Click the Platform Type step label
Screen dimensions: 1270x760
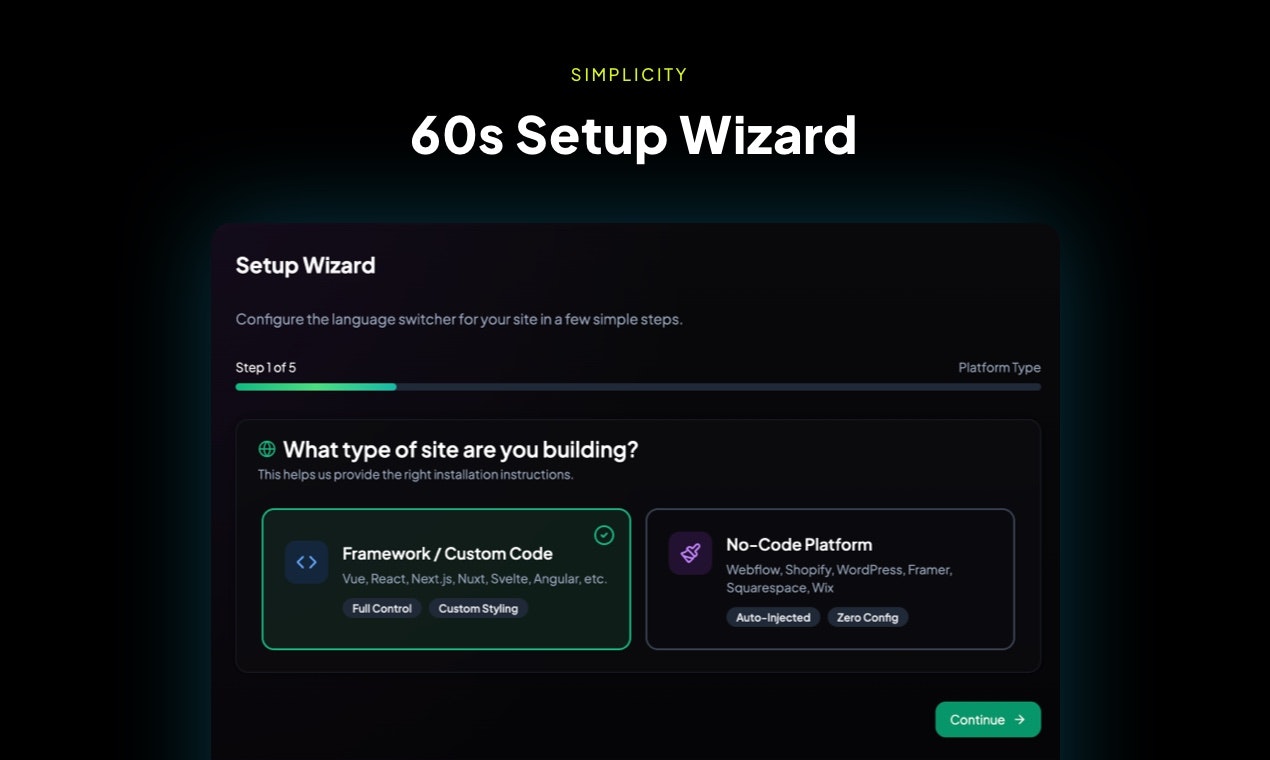[999, 367]
